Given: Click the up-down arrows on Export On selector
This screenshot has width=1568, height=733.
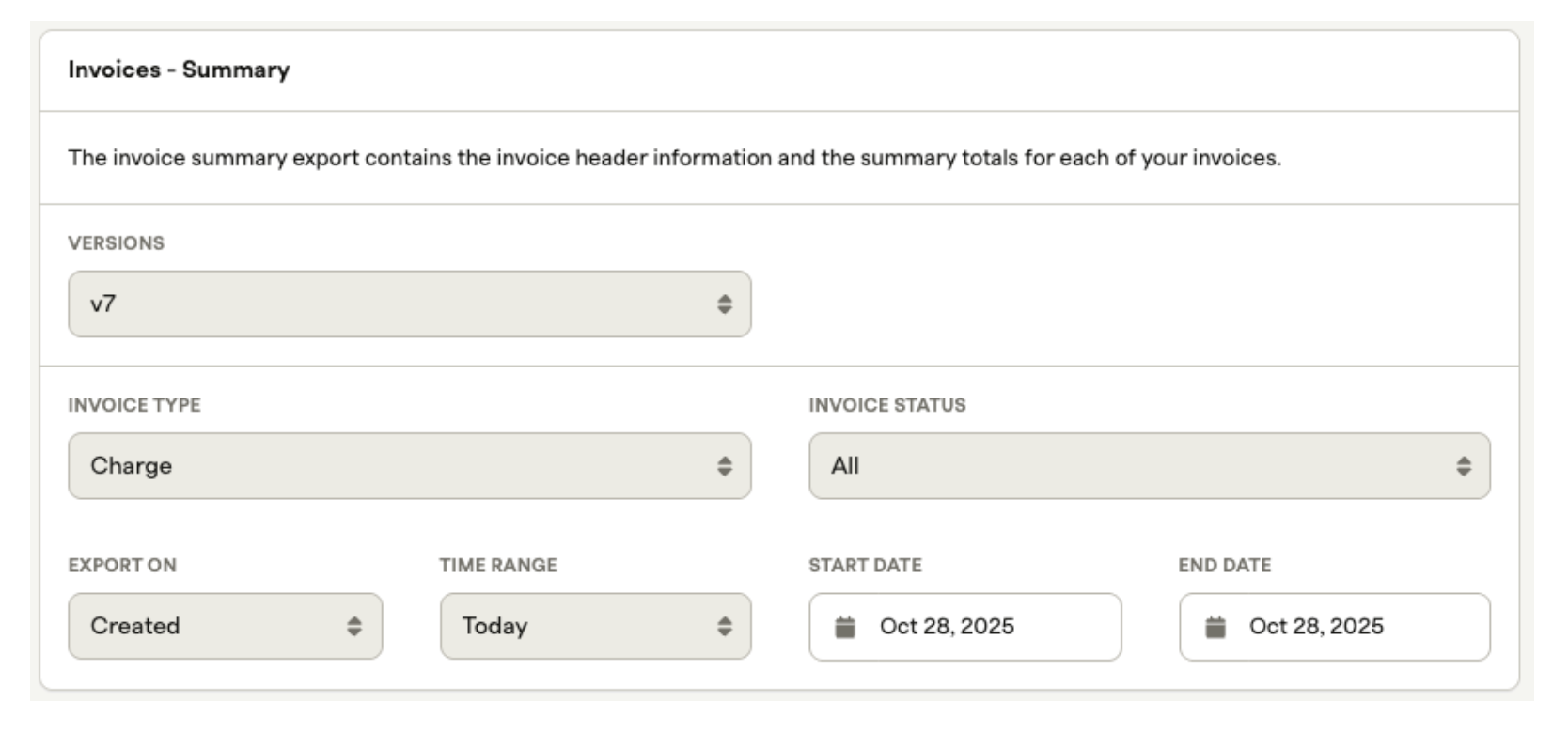Looking at the screenshot, I should pos(354,627).
